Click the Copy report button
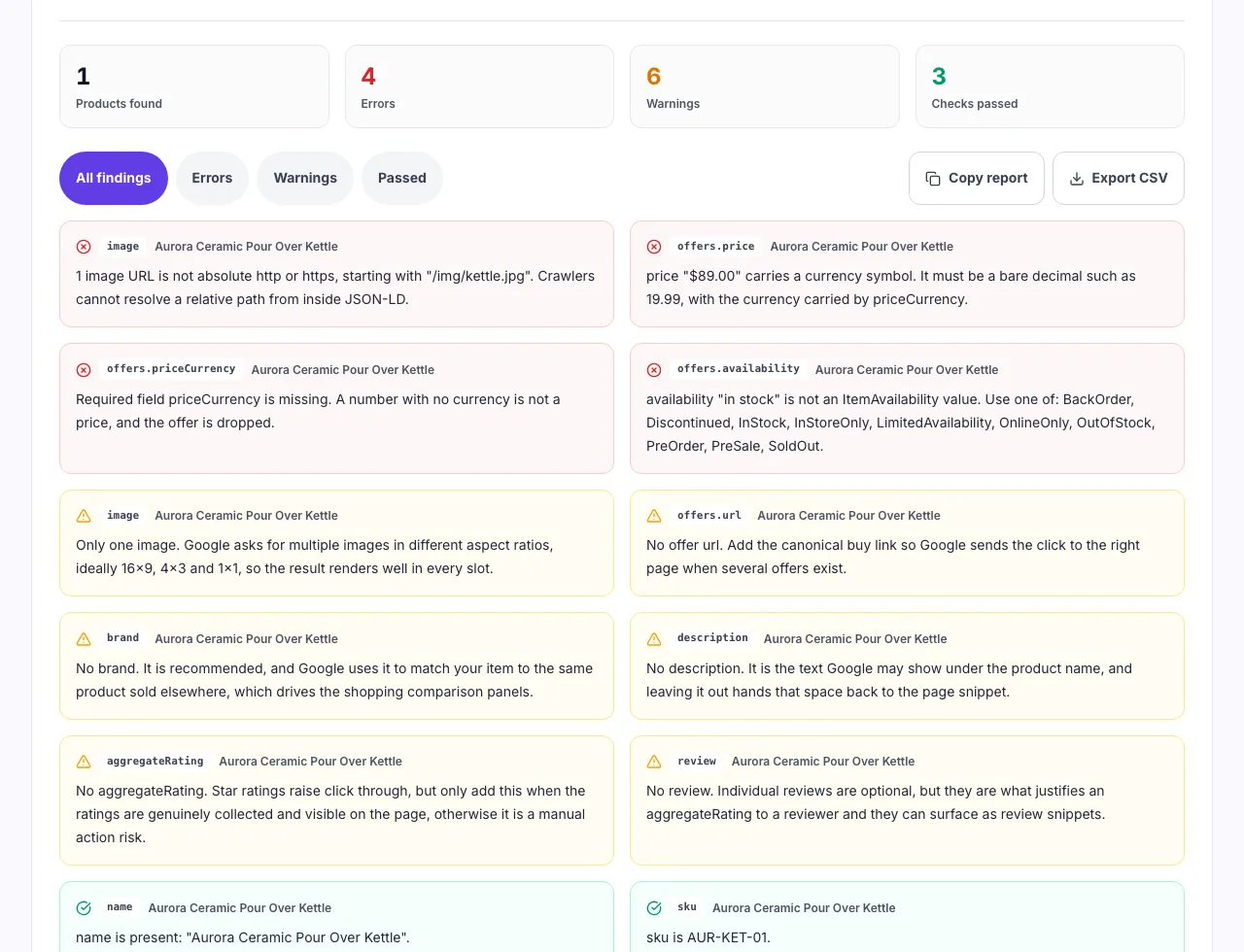The image size is (1244, 952). click(977, 178)
